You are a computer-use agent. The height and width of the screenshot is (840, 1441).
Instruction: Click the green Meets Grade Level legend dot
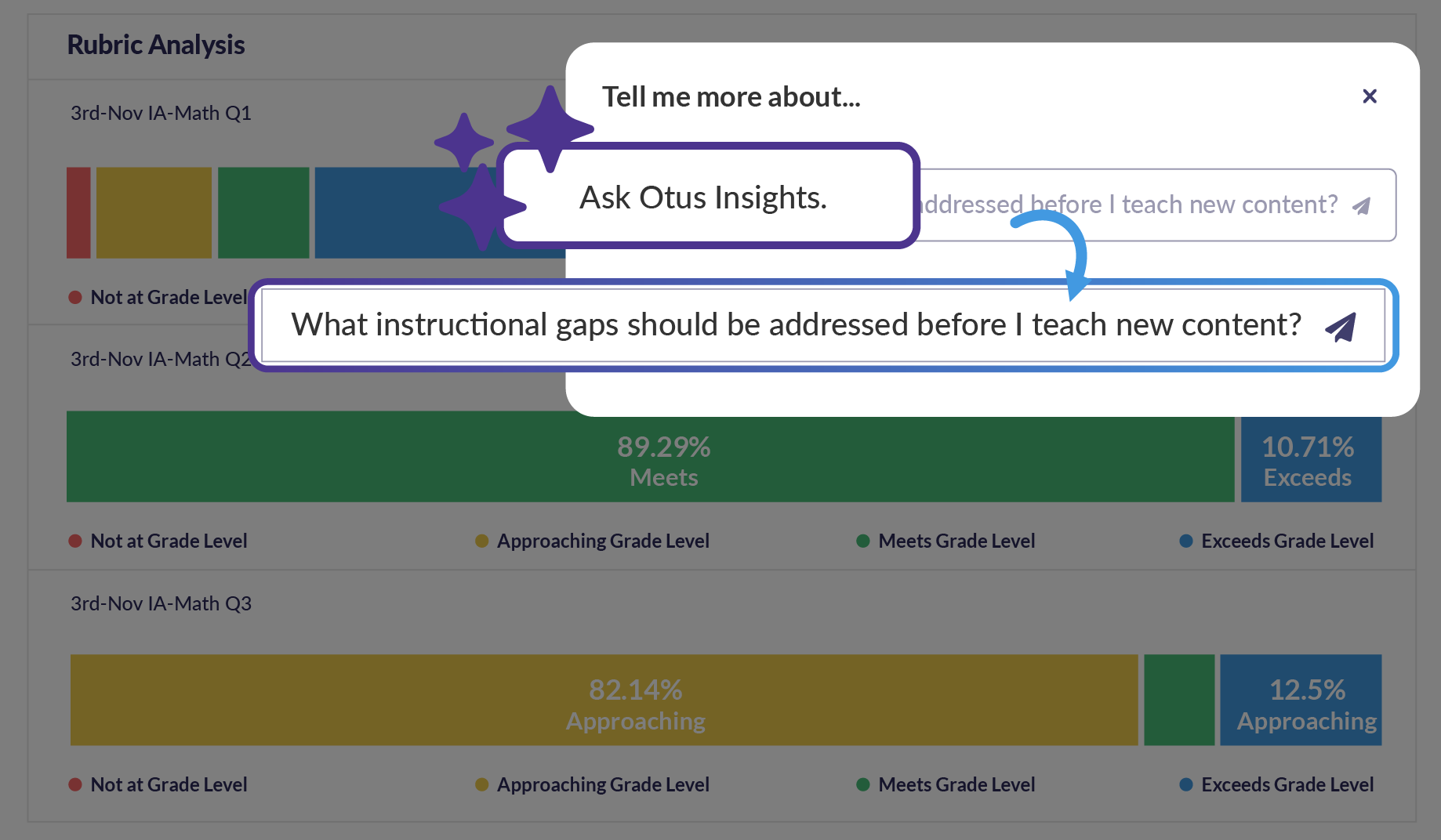coord(862,541)
